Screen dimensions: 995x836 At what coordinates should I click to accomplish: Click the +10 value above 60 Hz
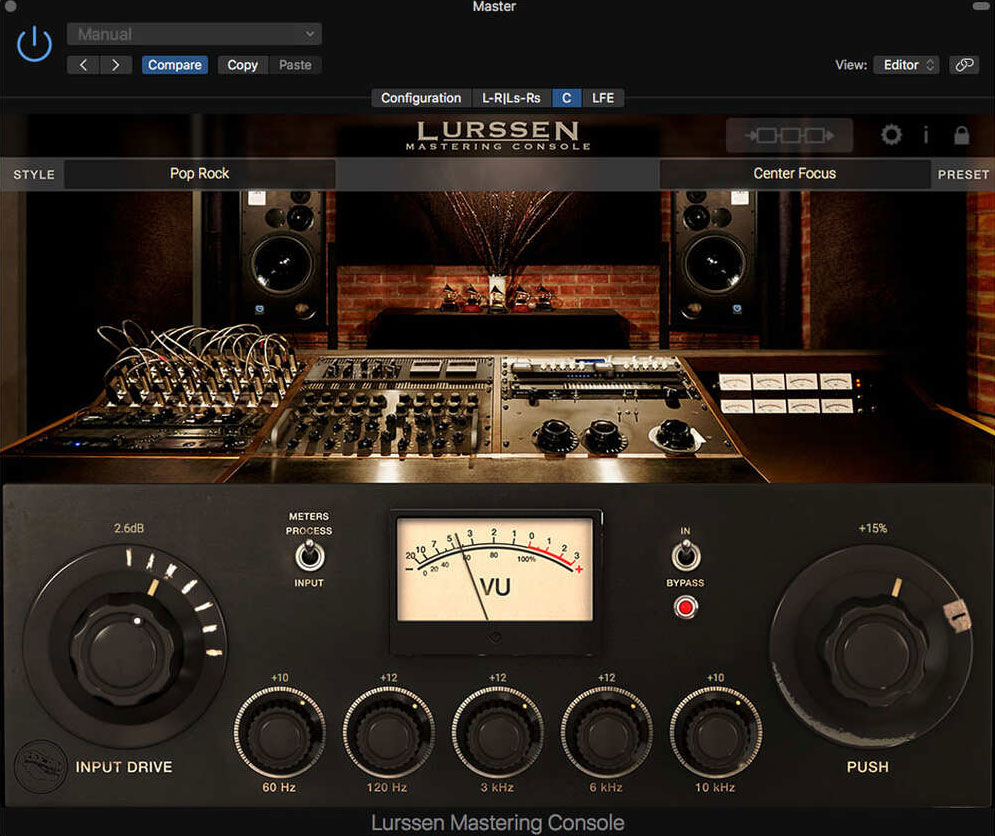click(x=280, y=678)
